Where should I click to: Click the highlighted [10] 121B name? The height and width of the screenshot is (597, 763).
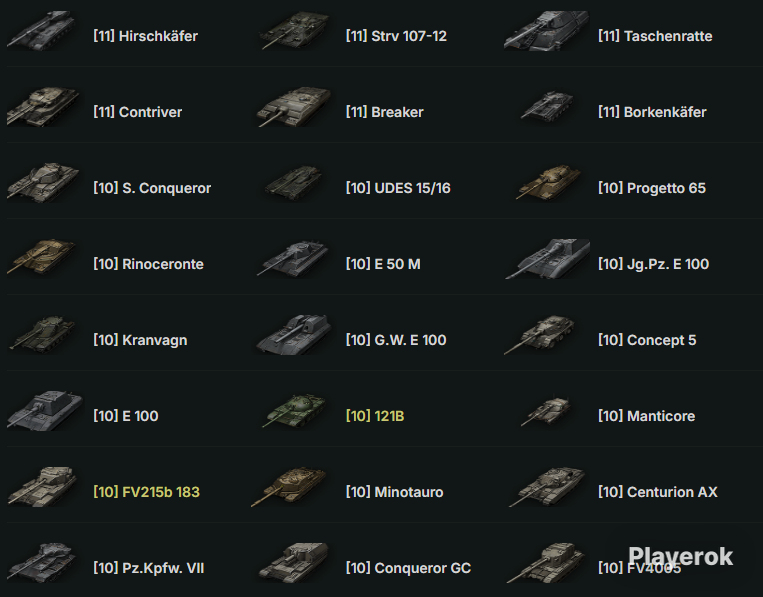tap(375, 416)
